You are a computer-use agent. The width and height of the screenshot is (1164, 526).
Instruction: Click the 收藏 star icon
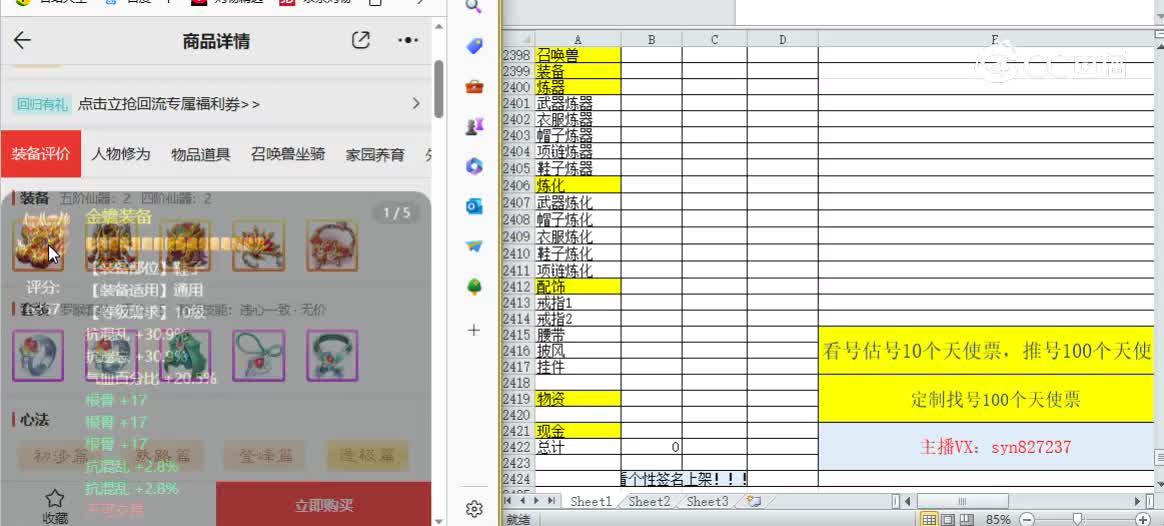click(x=54, y=498)
